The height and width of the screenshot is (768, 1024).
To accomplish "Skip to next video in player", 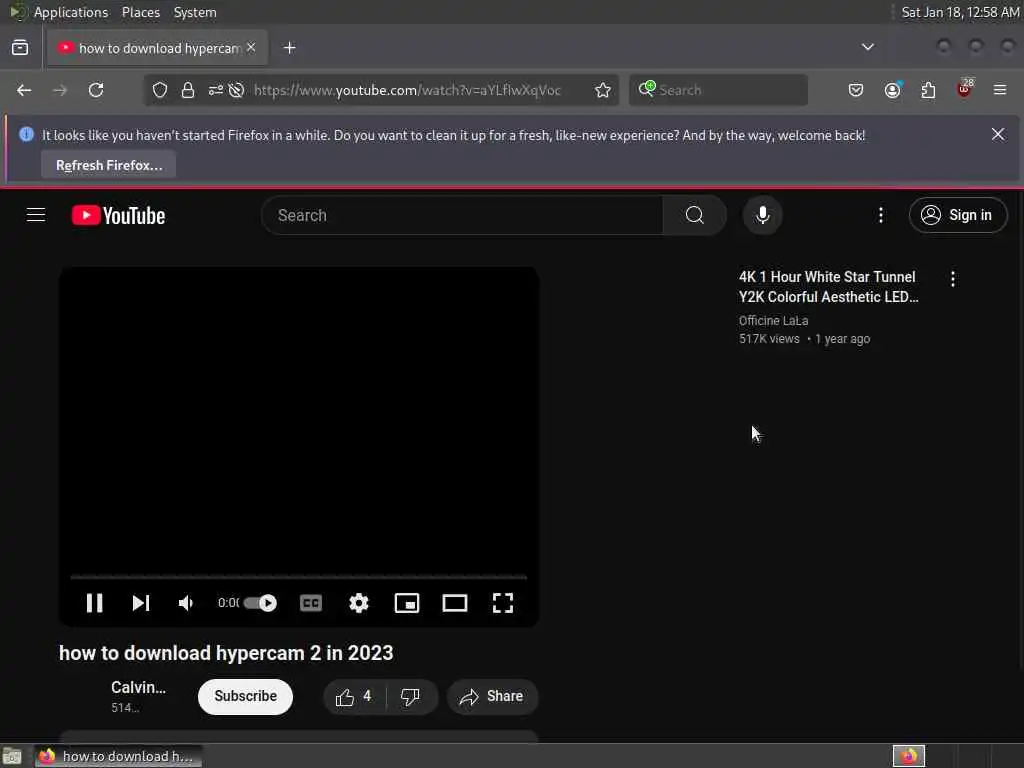I will coord(141,603).
